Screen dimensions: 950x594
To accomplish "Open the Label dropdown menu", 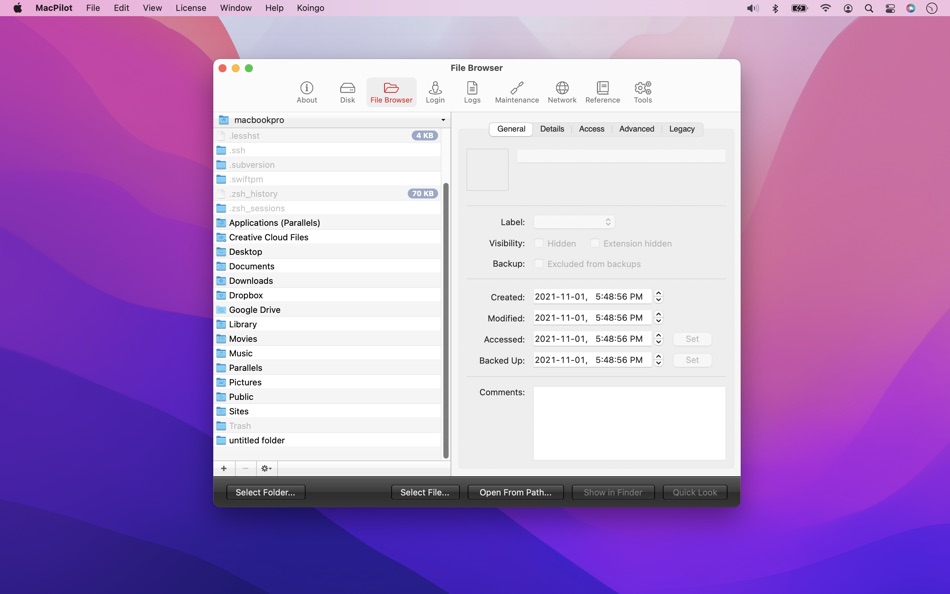I will tap(574, 222).
